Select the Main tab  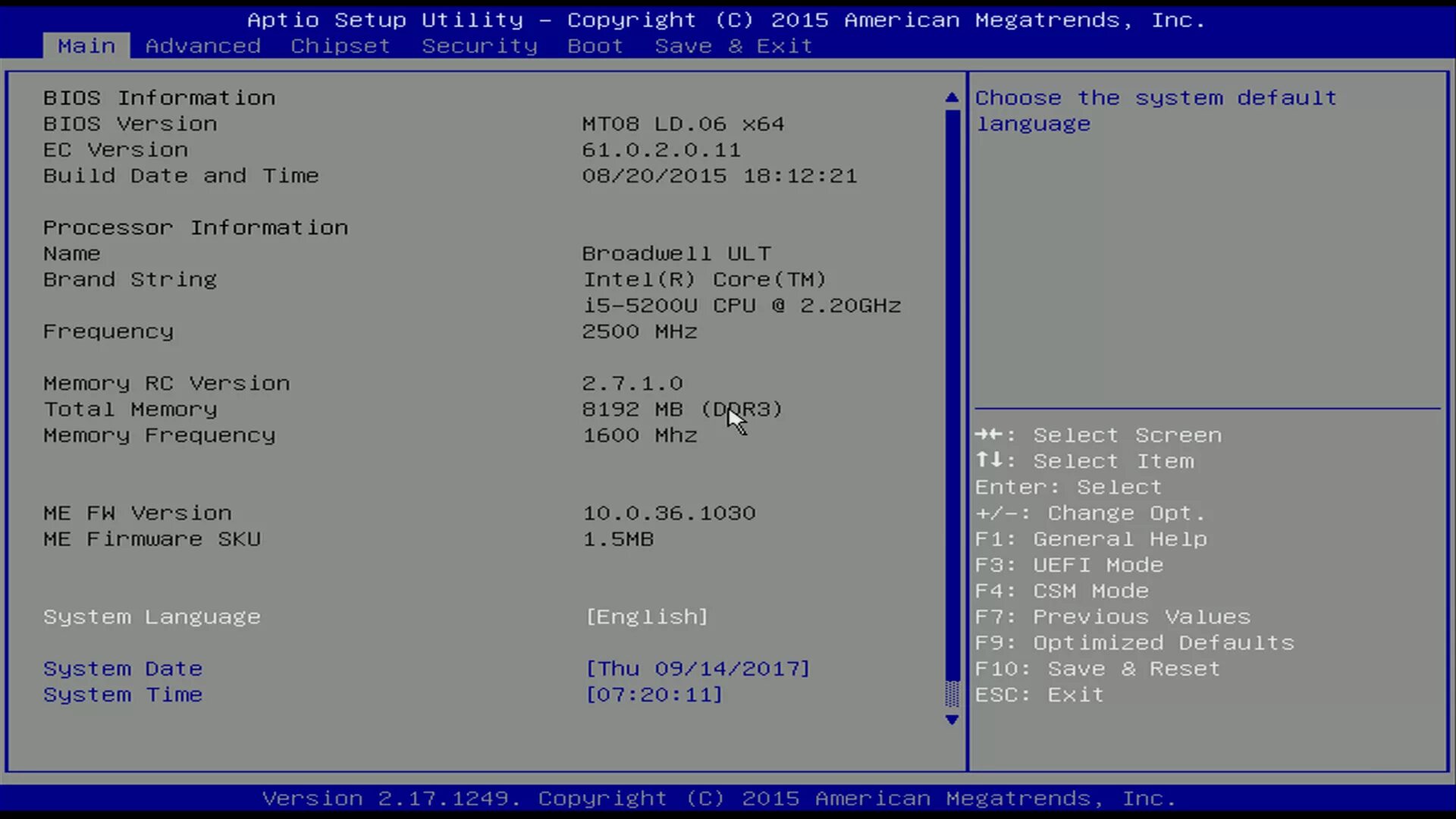[86, 46]
